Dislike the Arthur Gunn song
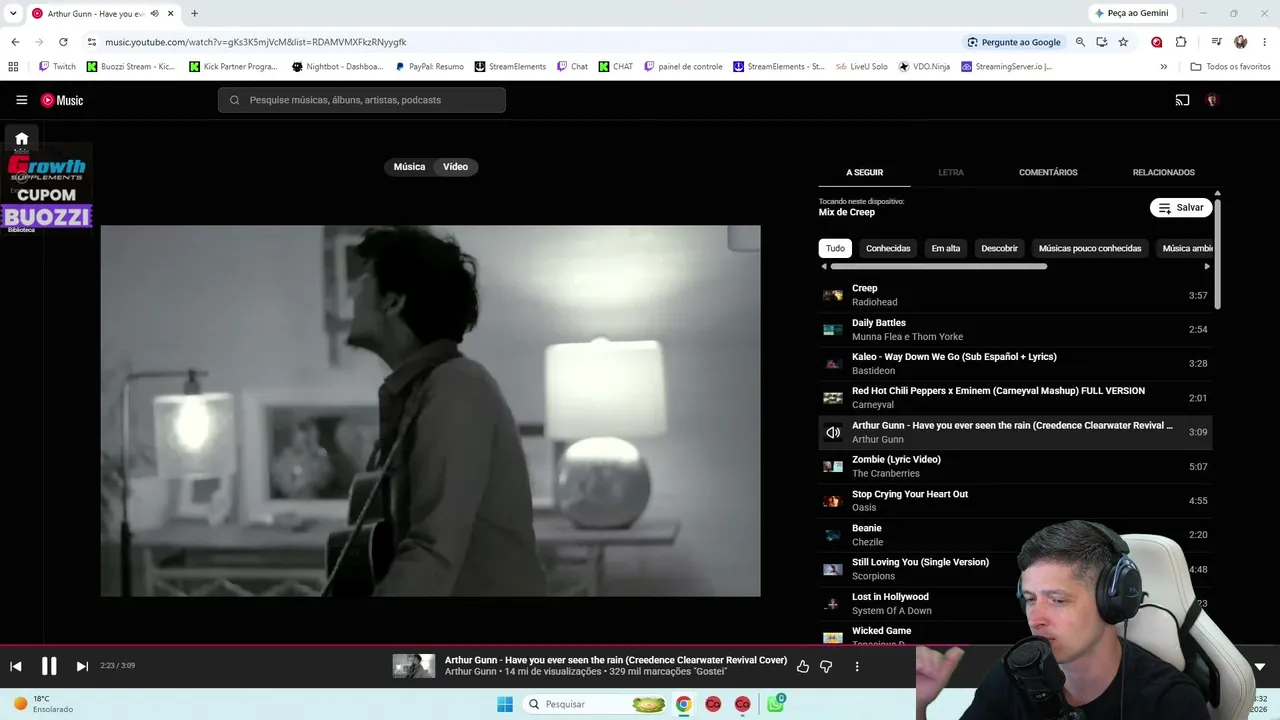This screenshot has height=720, width=1280. point(826,666)
